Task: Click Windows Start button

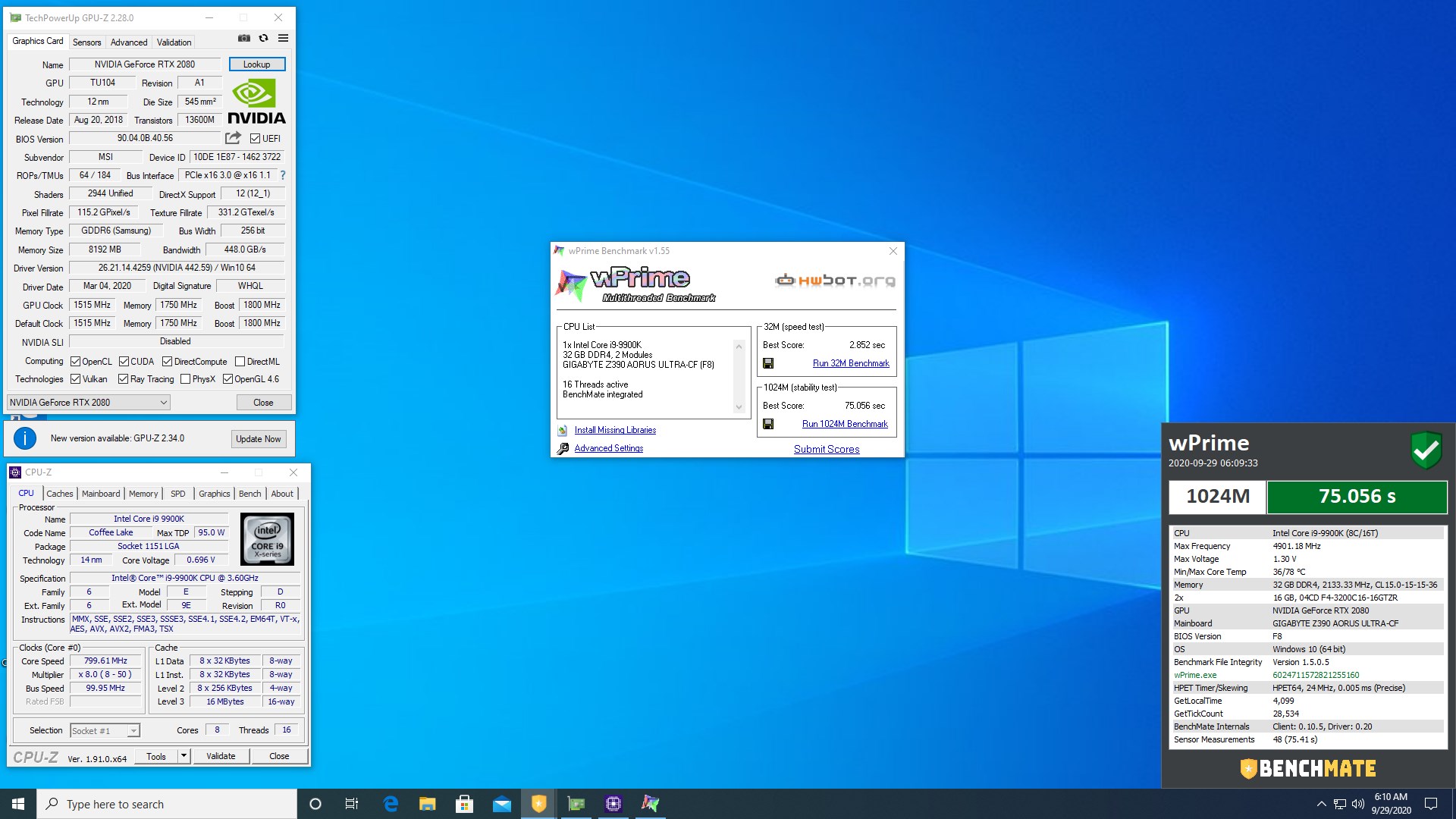Action: 18,804
